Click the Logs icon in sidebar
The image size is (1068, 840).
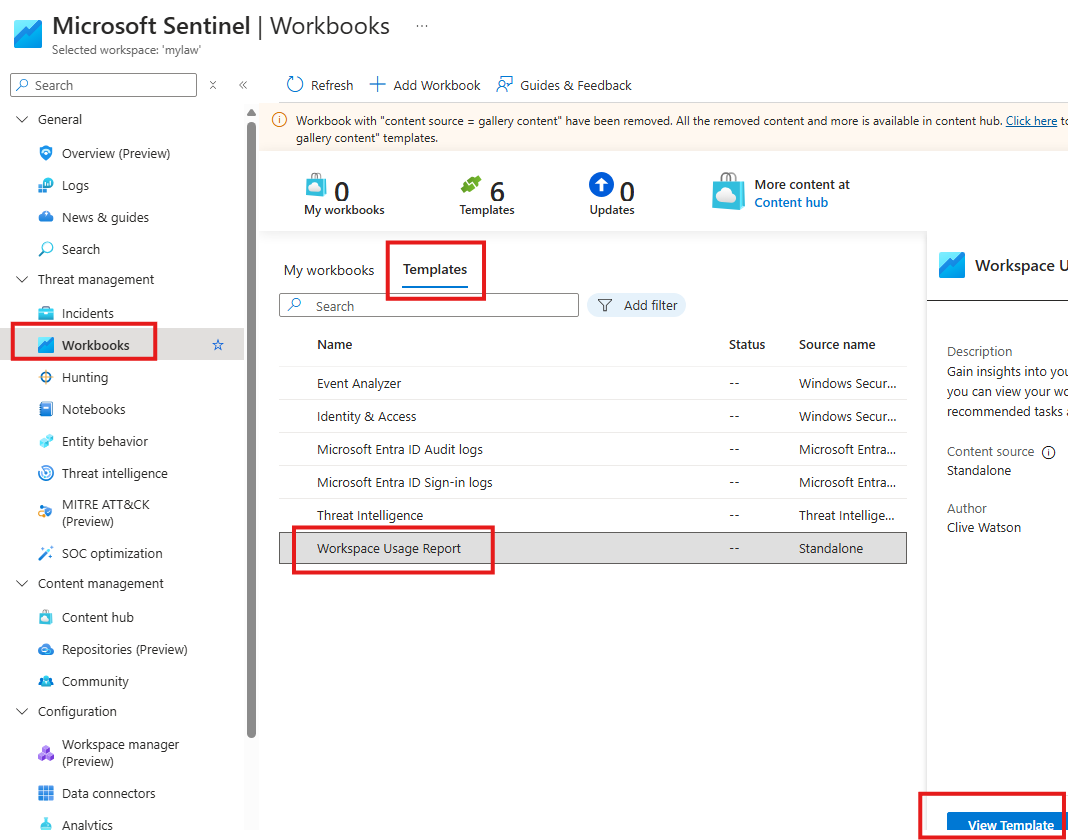(46, 185)
